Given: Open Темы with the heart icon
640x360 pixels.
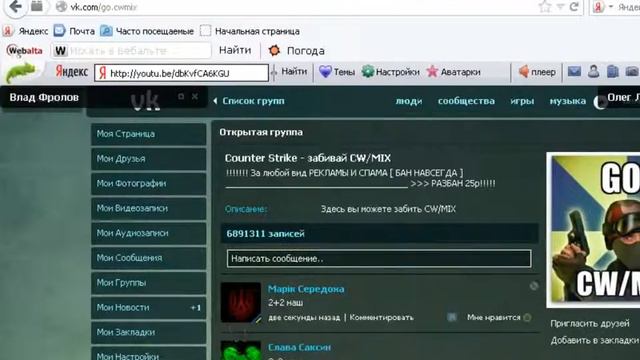Looking at the screenshot, I should pyautogui.click(x=337, y=72).
